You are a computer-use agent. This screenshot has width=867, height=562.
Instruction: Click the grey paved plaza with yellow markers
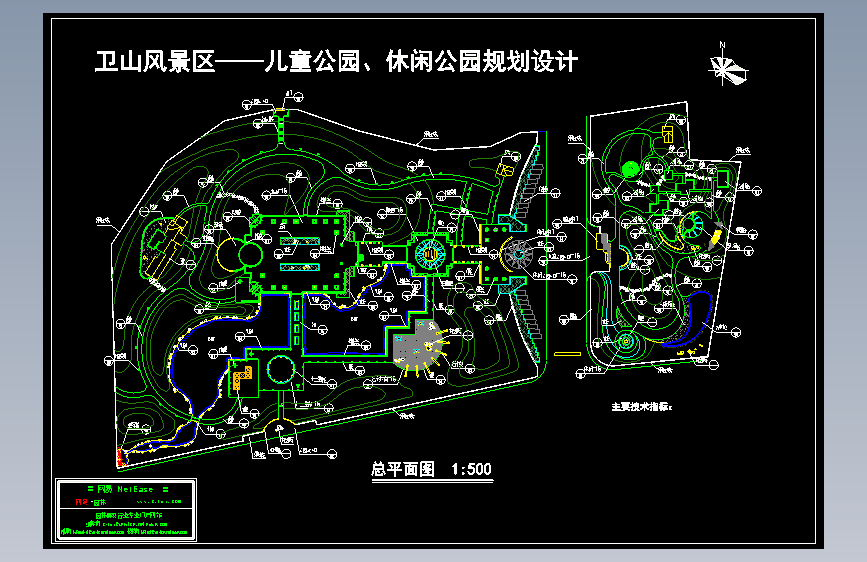coord(419,346)
